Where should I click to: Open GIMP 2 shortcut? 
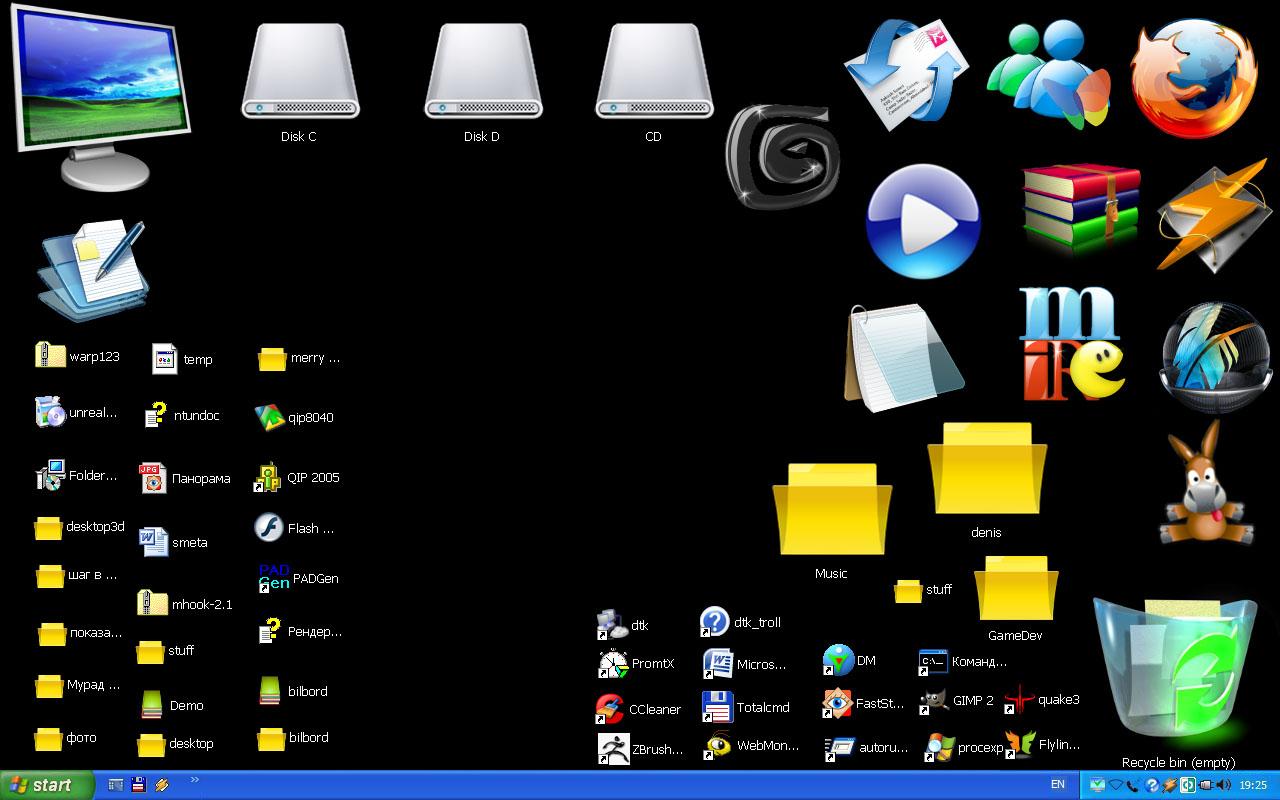pyautogui.click(x=932, y=700)
